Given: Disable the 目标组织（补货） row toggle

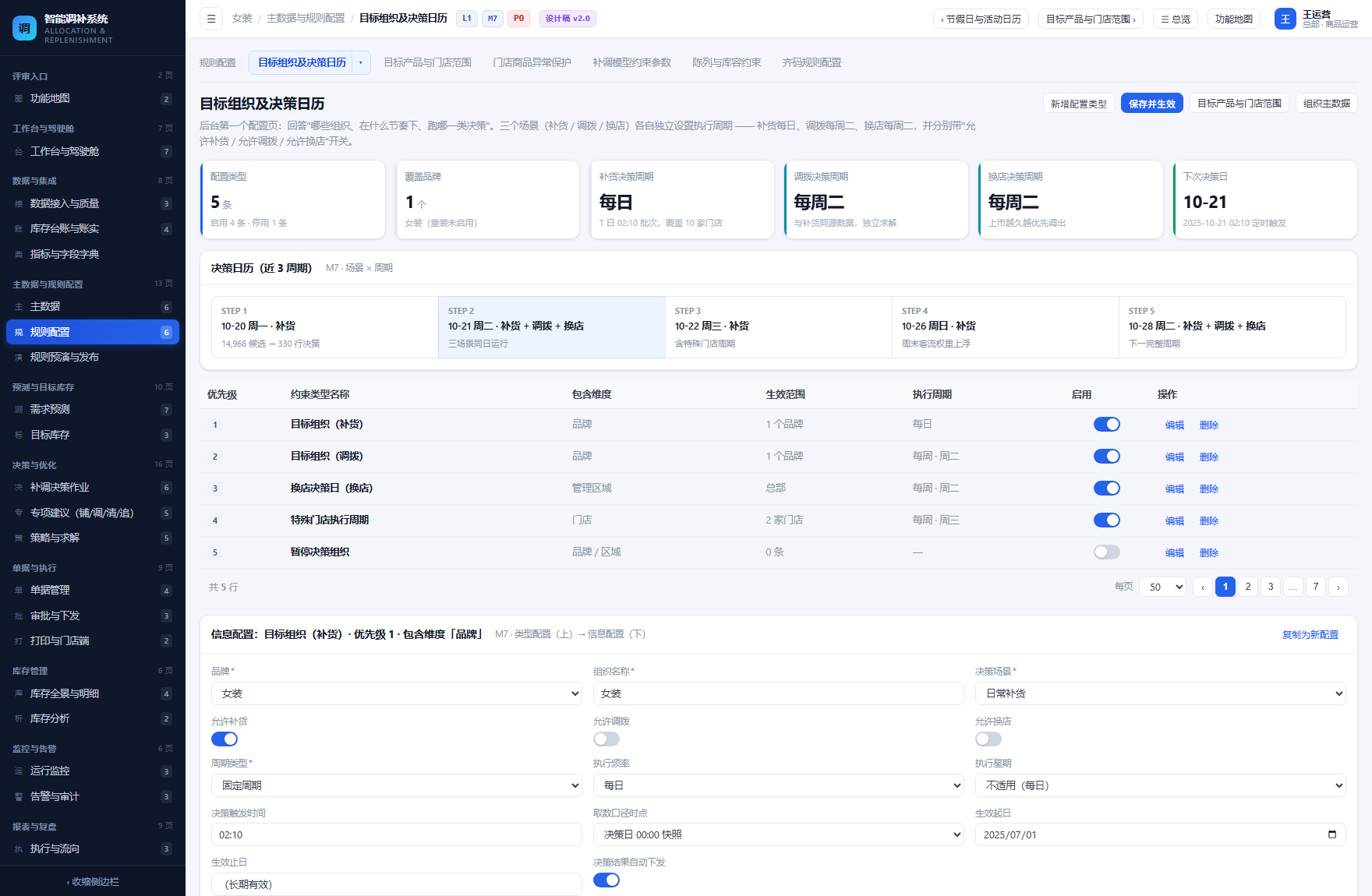Looking at the screenshot, I should click(x=1106, y=425).
